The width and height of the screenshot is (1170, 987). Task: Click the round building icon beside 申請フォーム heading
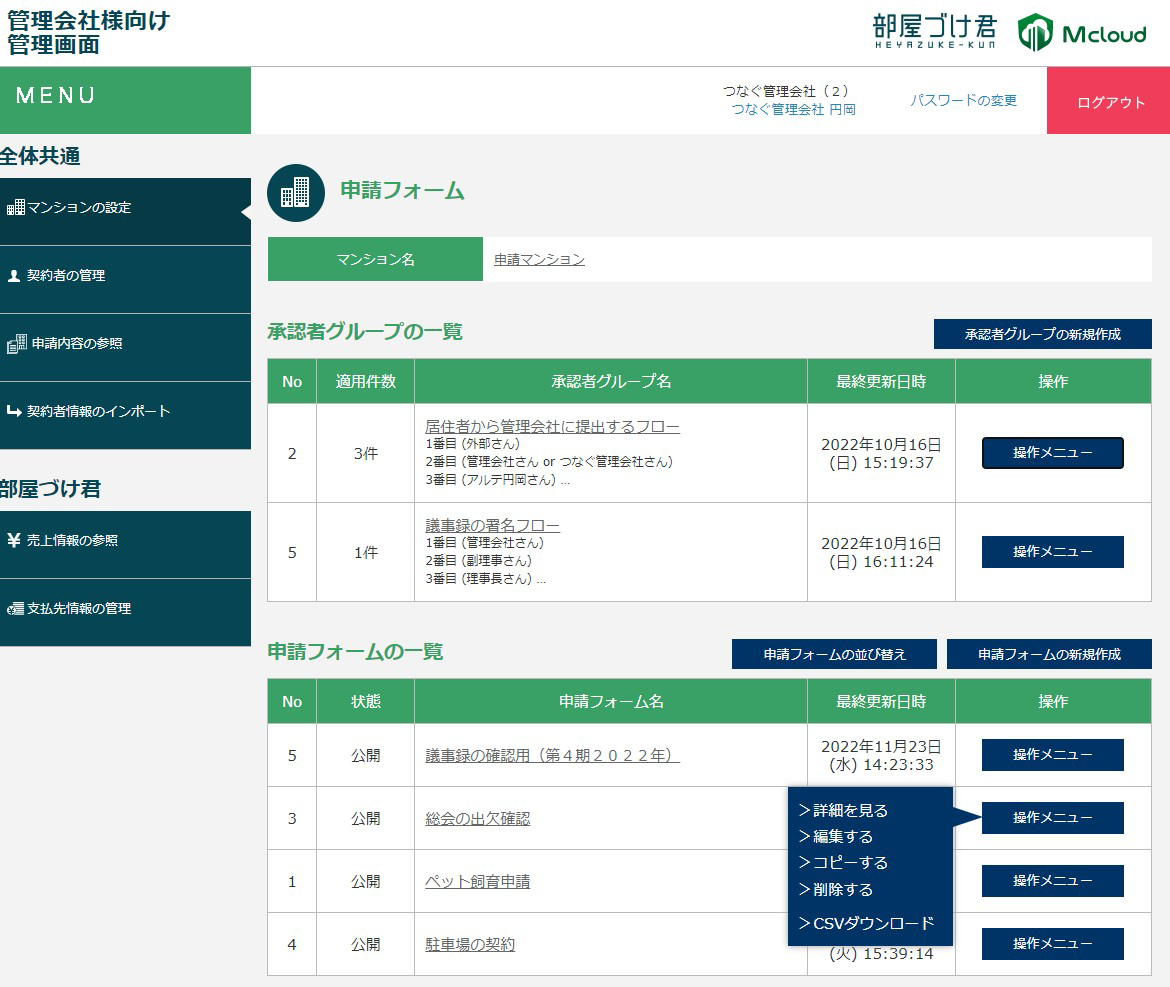(296, 192)
